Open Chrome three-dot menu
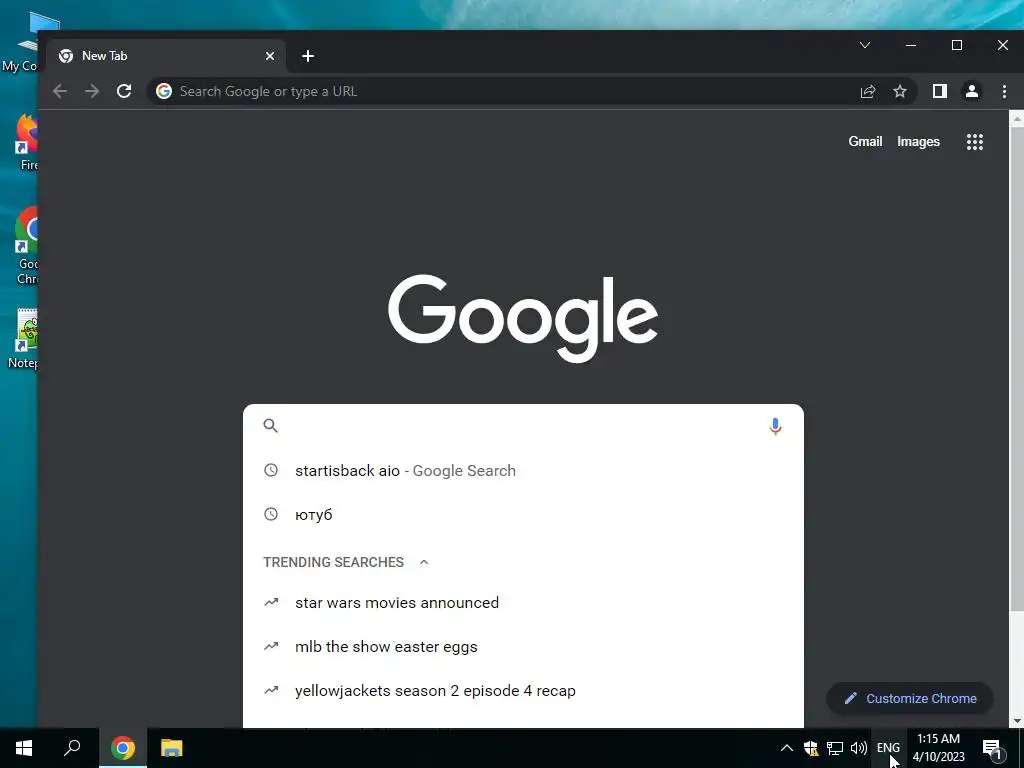Viewport: 1024px width, 768px height. click(1004, 91)
